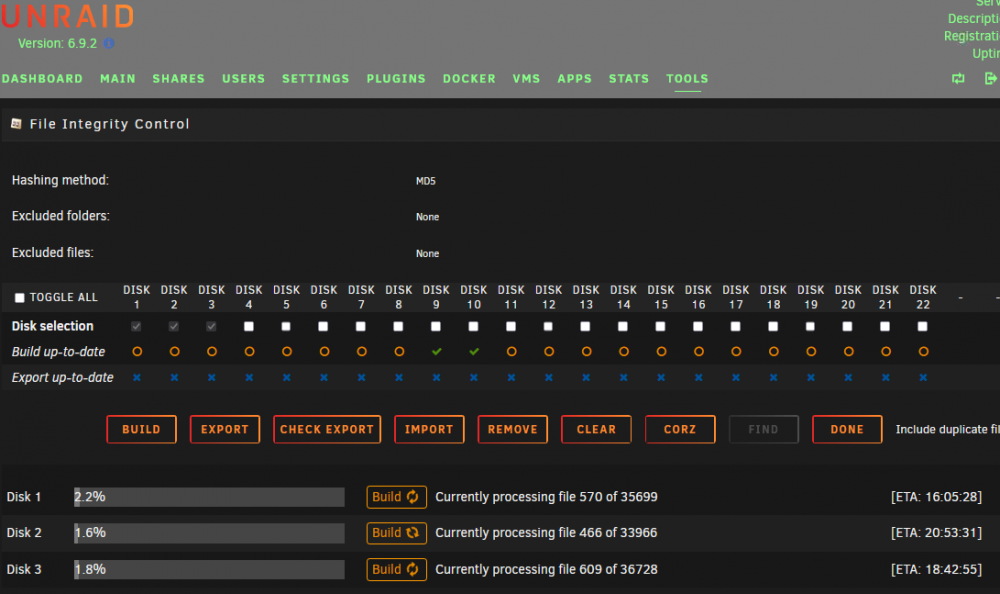Click the refresh arrows icon in the navigation bar
Image resolution: width=1000 pixels, height=594 pixels.
(958, 78)
